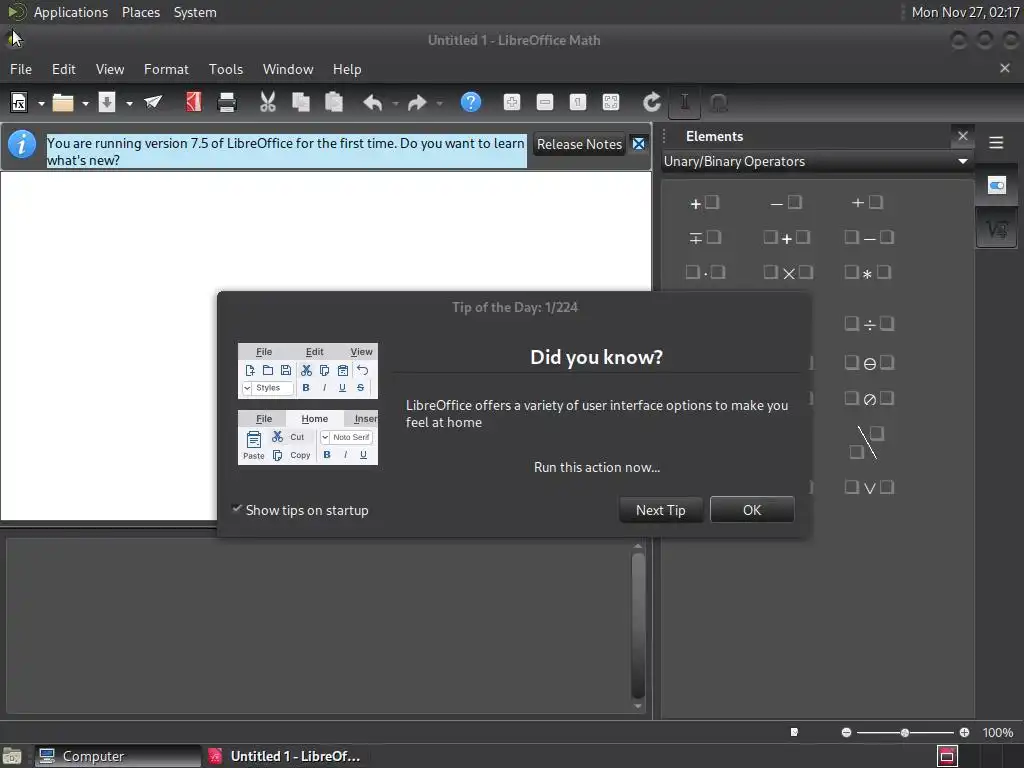Image resolution: width=1024 pixels, height=768 pixels.
Task: Close the Elements sidebar deck
Action: coord(963,136)
